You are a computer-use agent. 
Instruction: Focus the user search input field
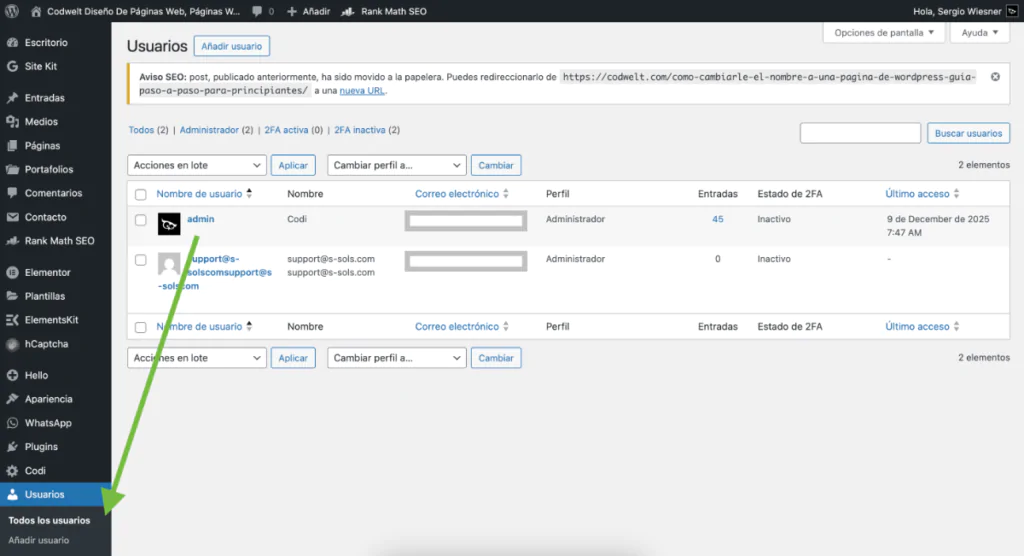coord(860,133)
